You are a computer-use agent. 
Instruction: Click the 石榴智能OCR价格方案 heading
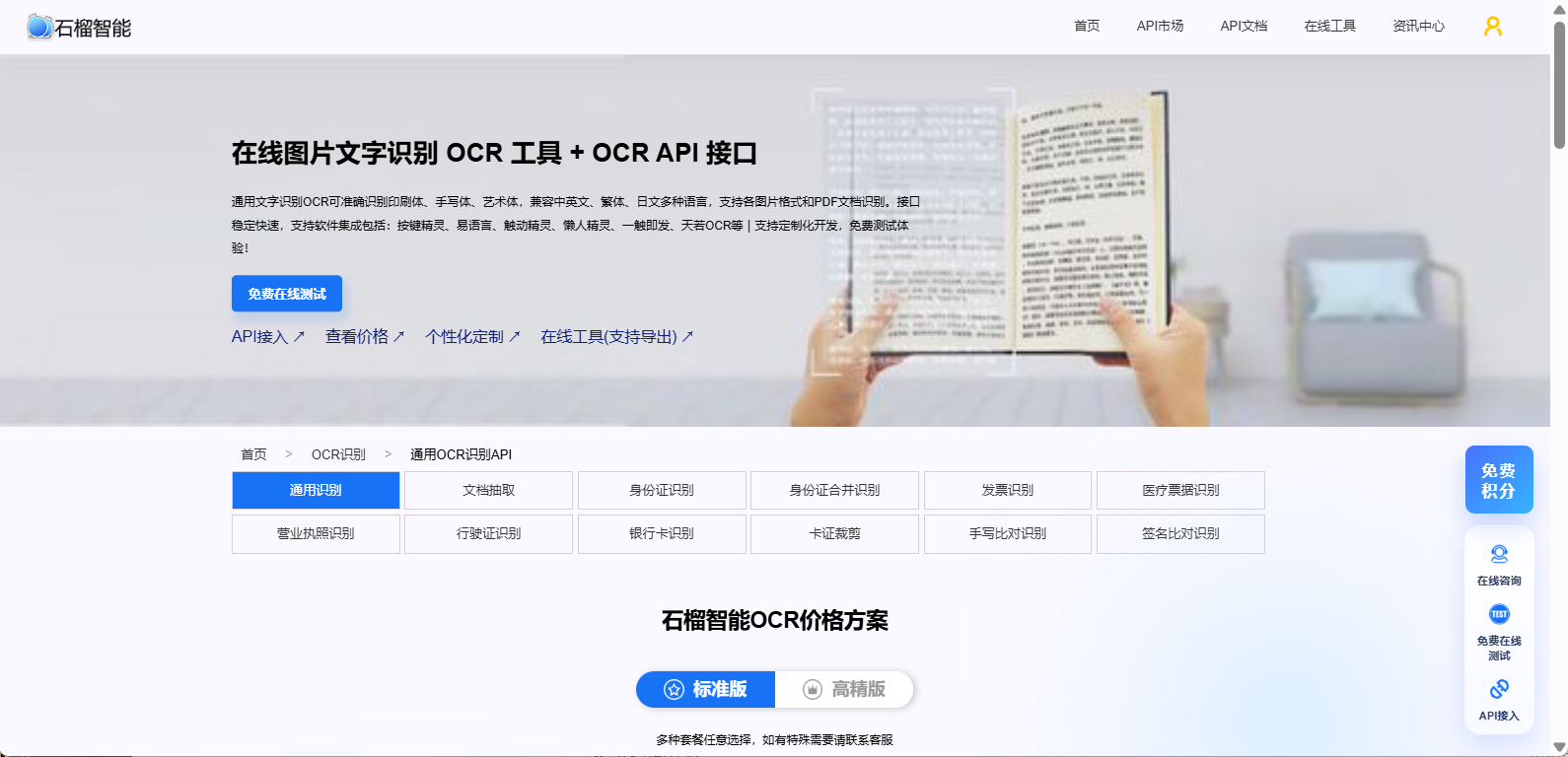point(774,620)
